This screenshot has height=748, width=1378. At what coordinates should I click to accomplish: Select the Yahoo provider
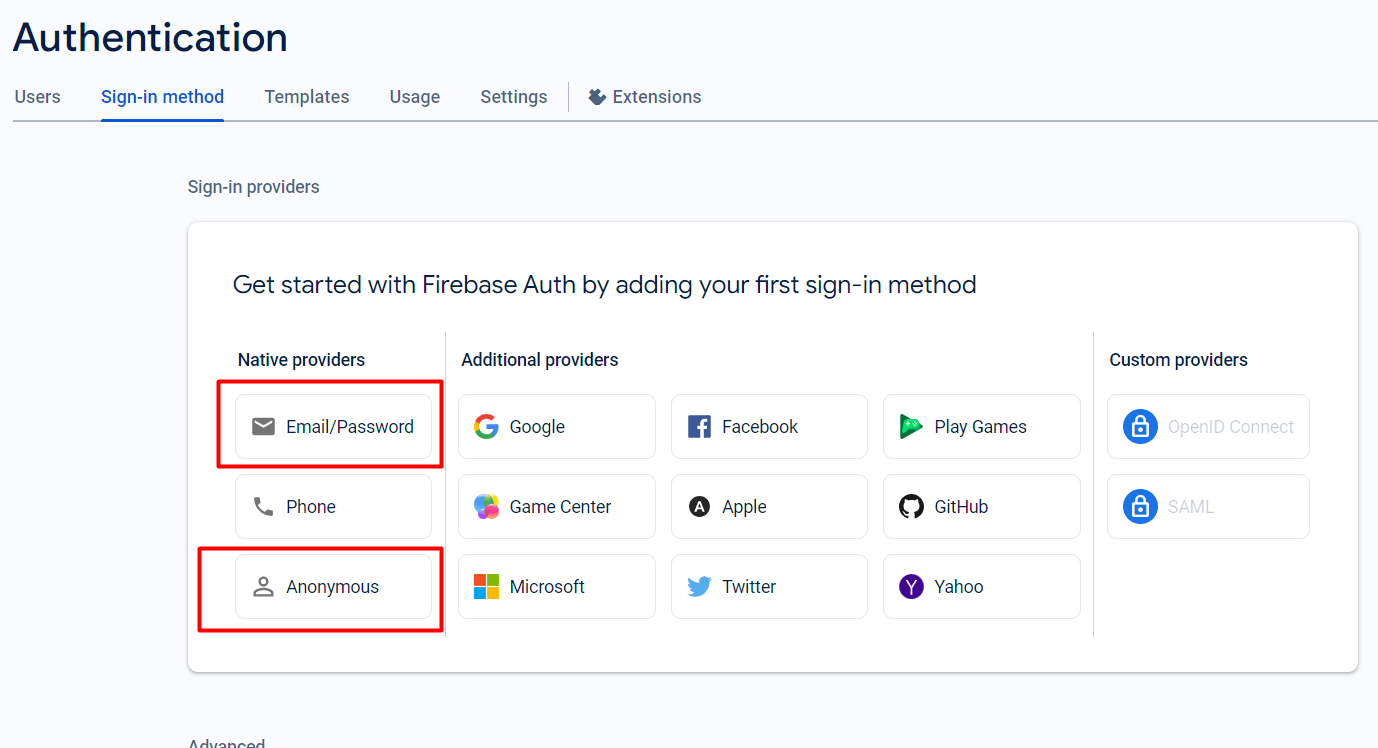tap(982, 587)
